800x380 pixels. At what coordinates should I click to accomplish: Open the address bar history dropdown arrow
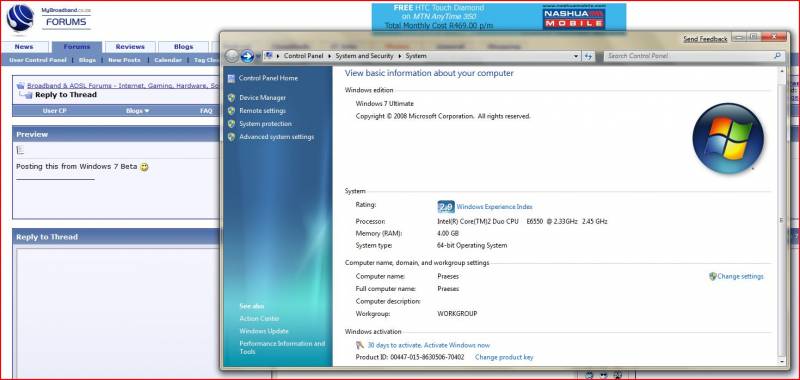(x=577, y=56)
